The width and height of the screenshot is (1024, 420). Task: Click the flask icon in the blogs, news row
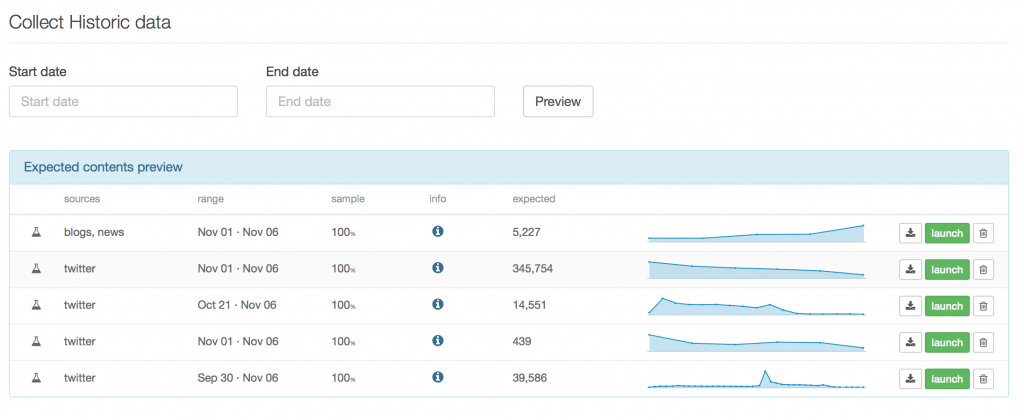point(36,232)
